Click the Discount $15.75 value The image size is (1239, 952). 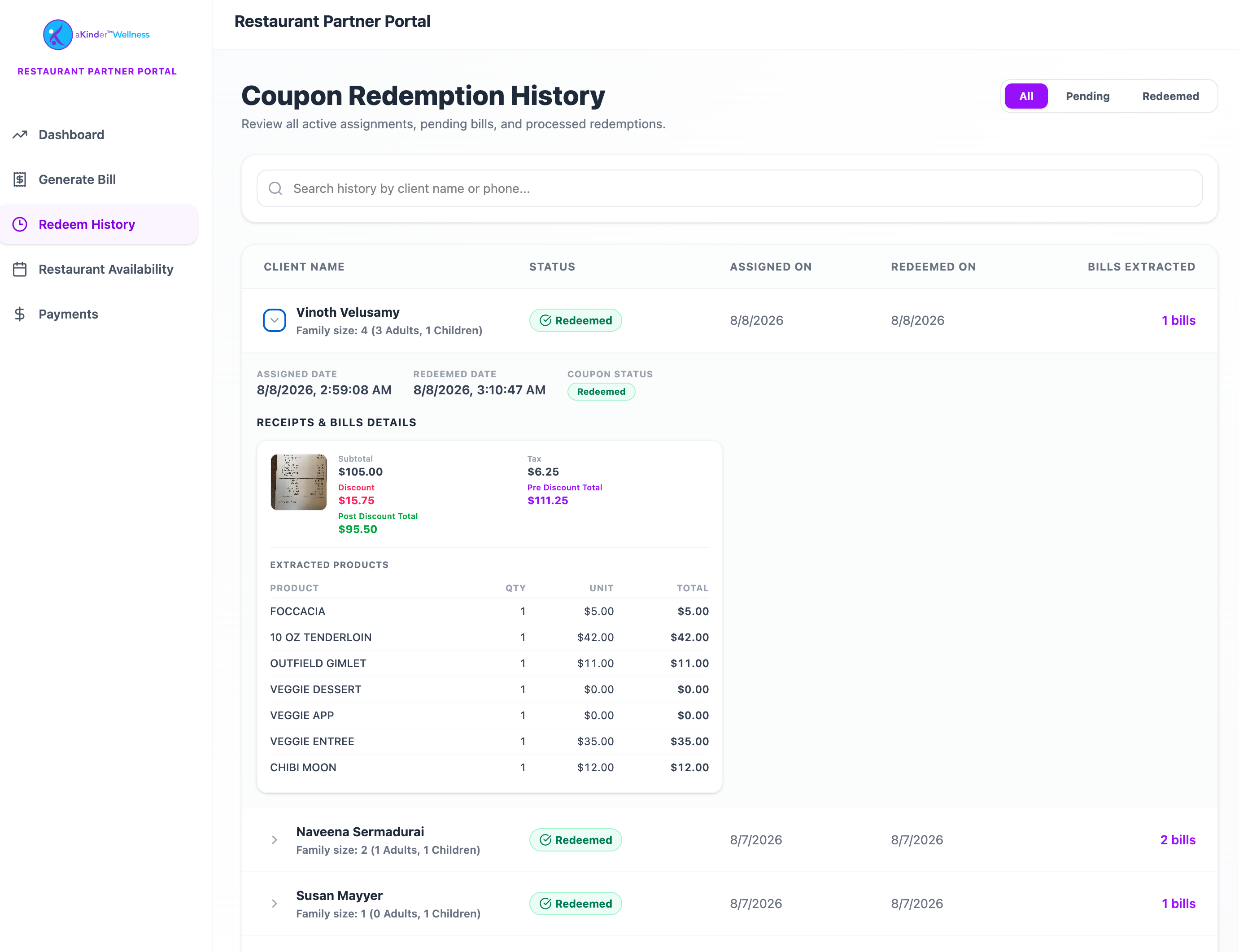(356, 500)
